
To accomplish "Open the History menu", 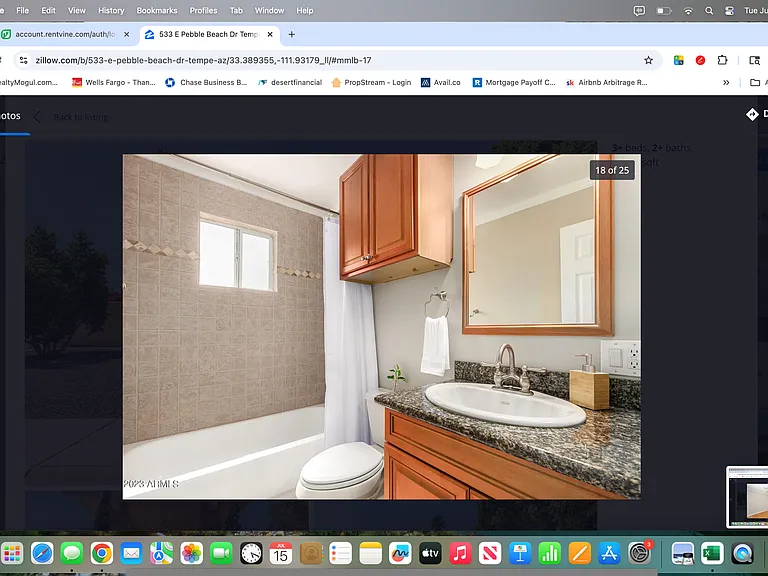I will point(111,10).
